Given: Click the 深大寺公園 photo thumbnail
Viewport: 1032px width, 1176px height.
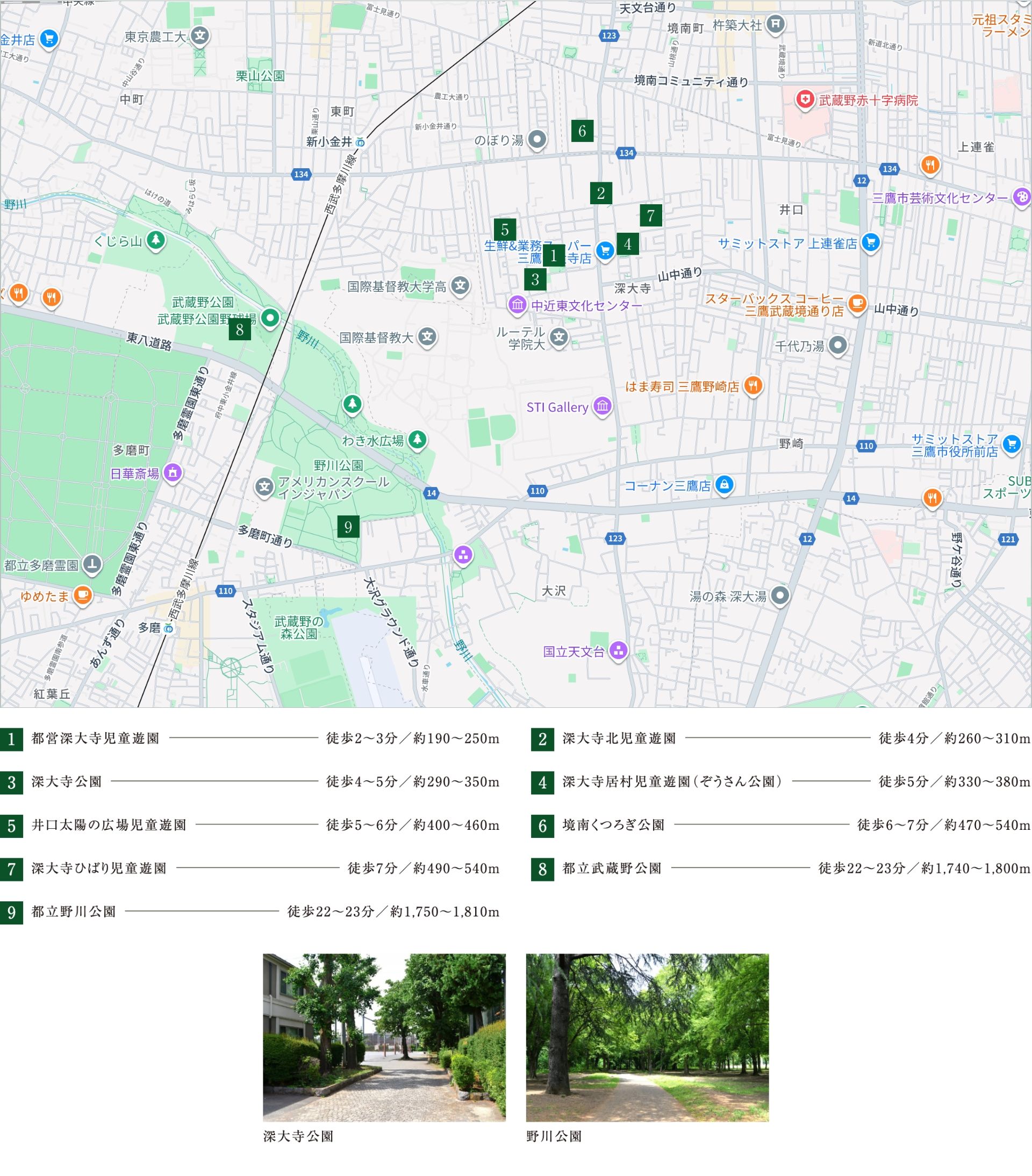Looking at the screenshot, I should click(384, 1037).
